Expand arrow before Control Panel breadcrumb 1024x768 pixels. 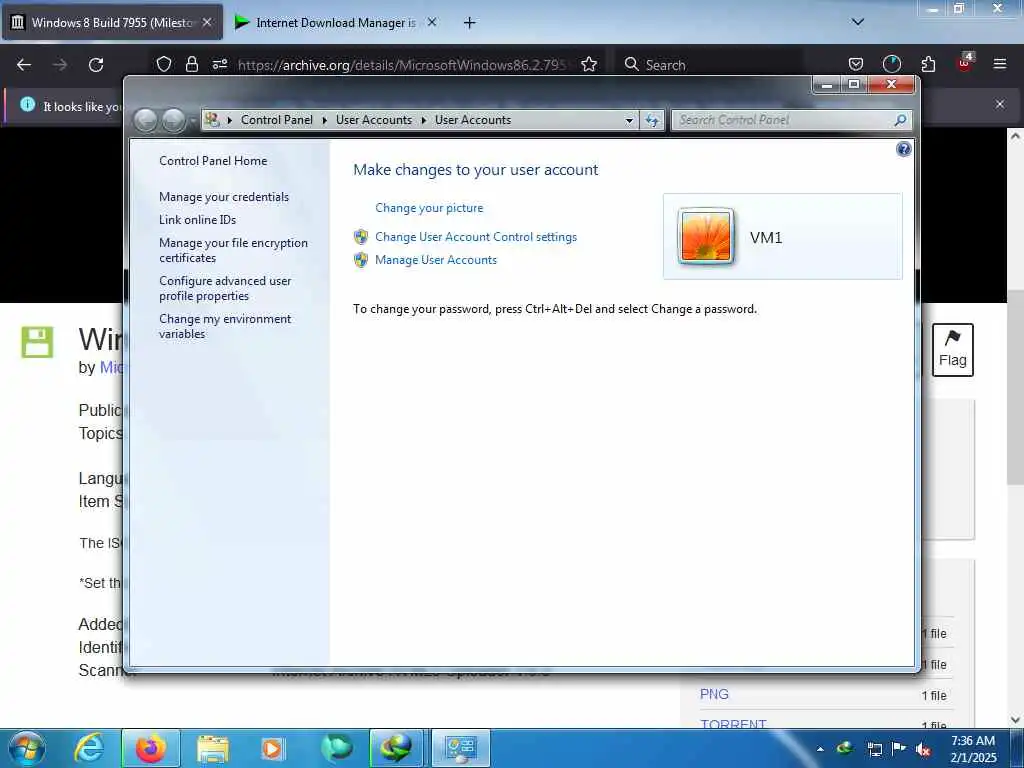[x=229, y=120]
